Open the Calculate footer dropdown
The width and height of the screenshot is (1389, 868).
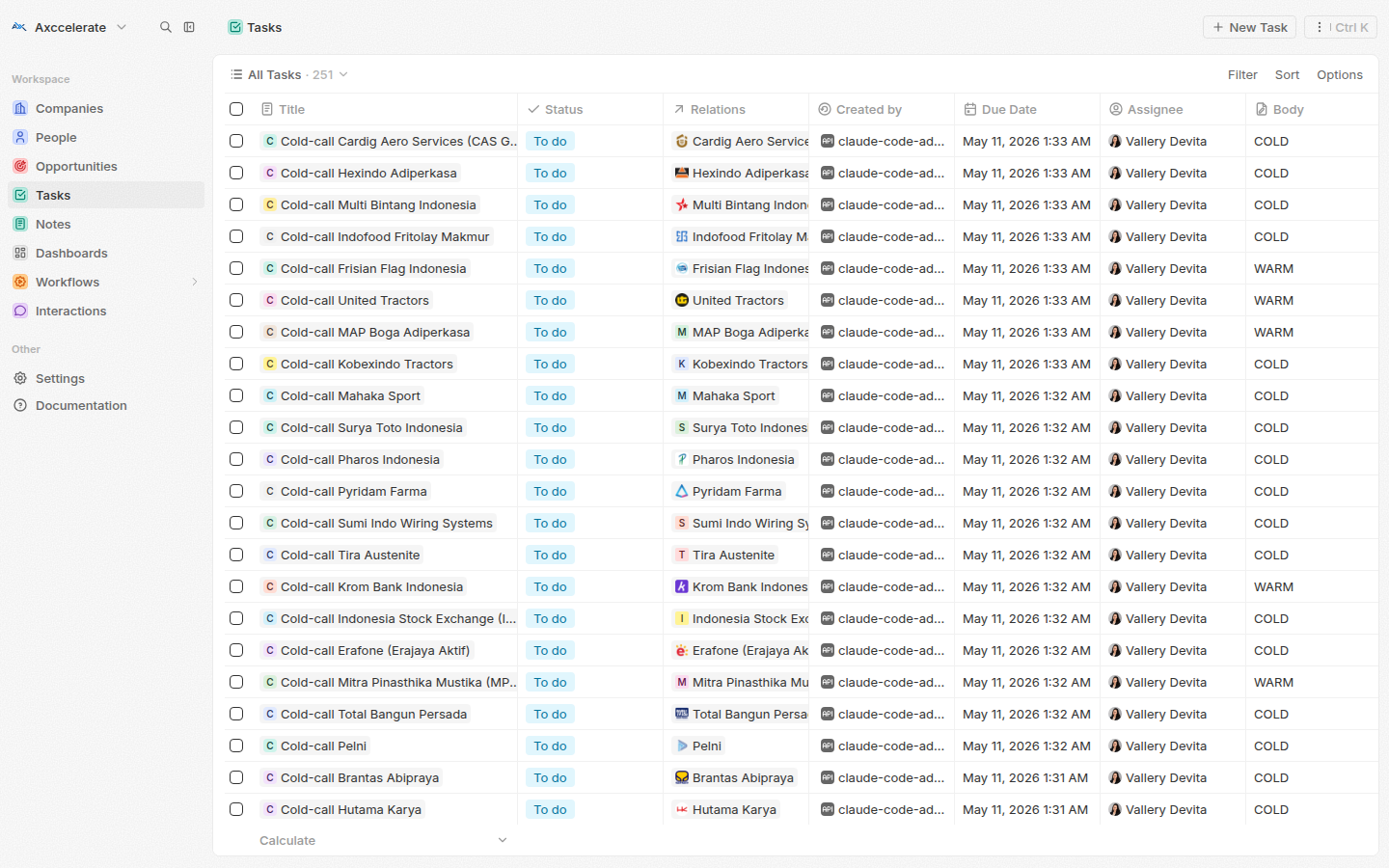[383, 840]
